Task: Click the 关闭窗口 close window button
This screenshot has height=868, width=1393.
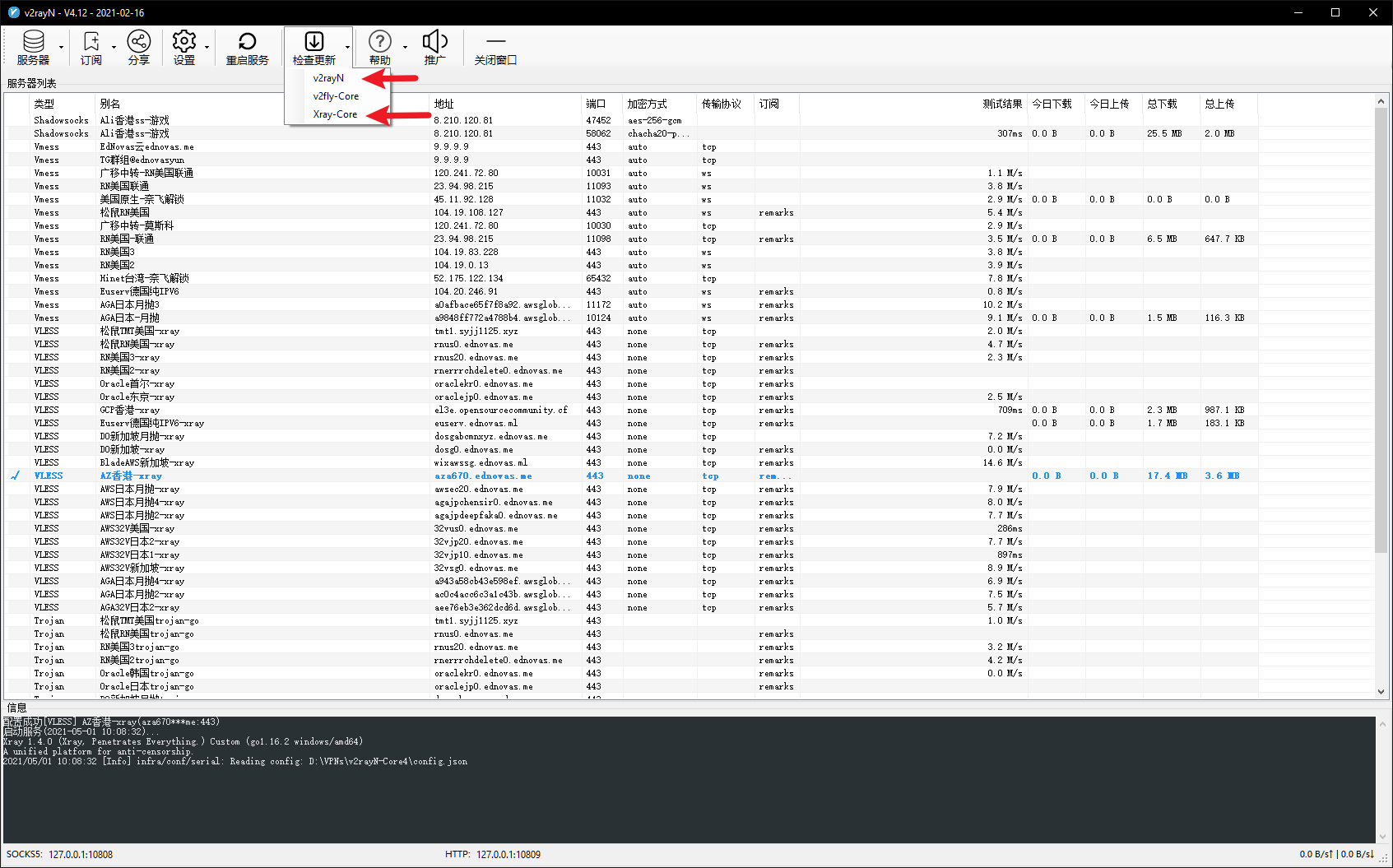Action: [x=495, y=48]
